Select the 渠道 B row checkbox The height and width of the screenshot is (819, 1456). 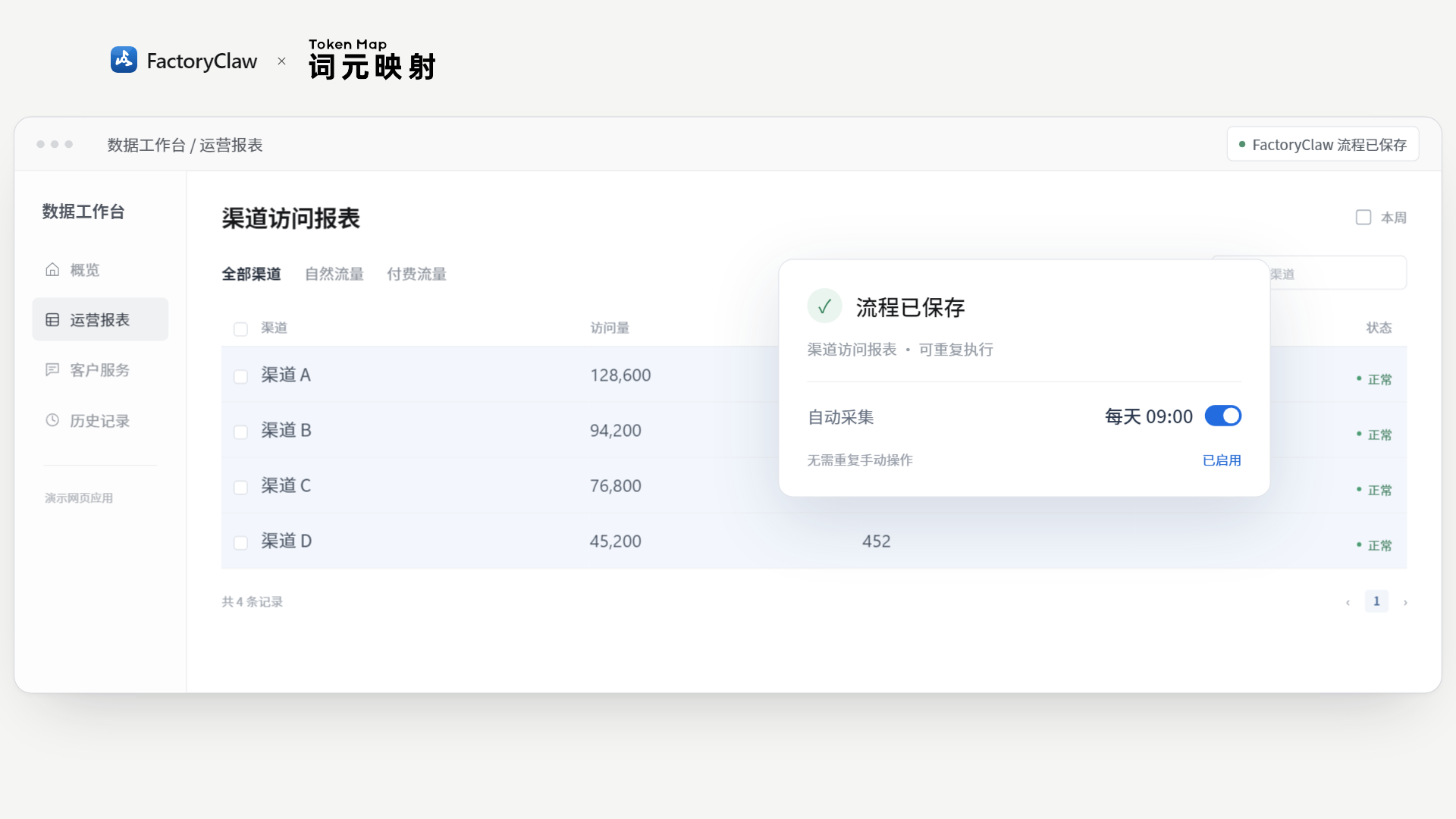click(x=240, y=432)
